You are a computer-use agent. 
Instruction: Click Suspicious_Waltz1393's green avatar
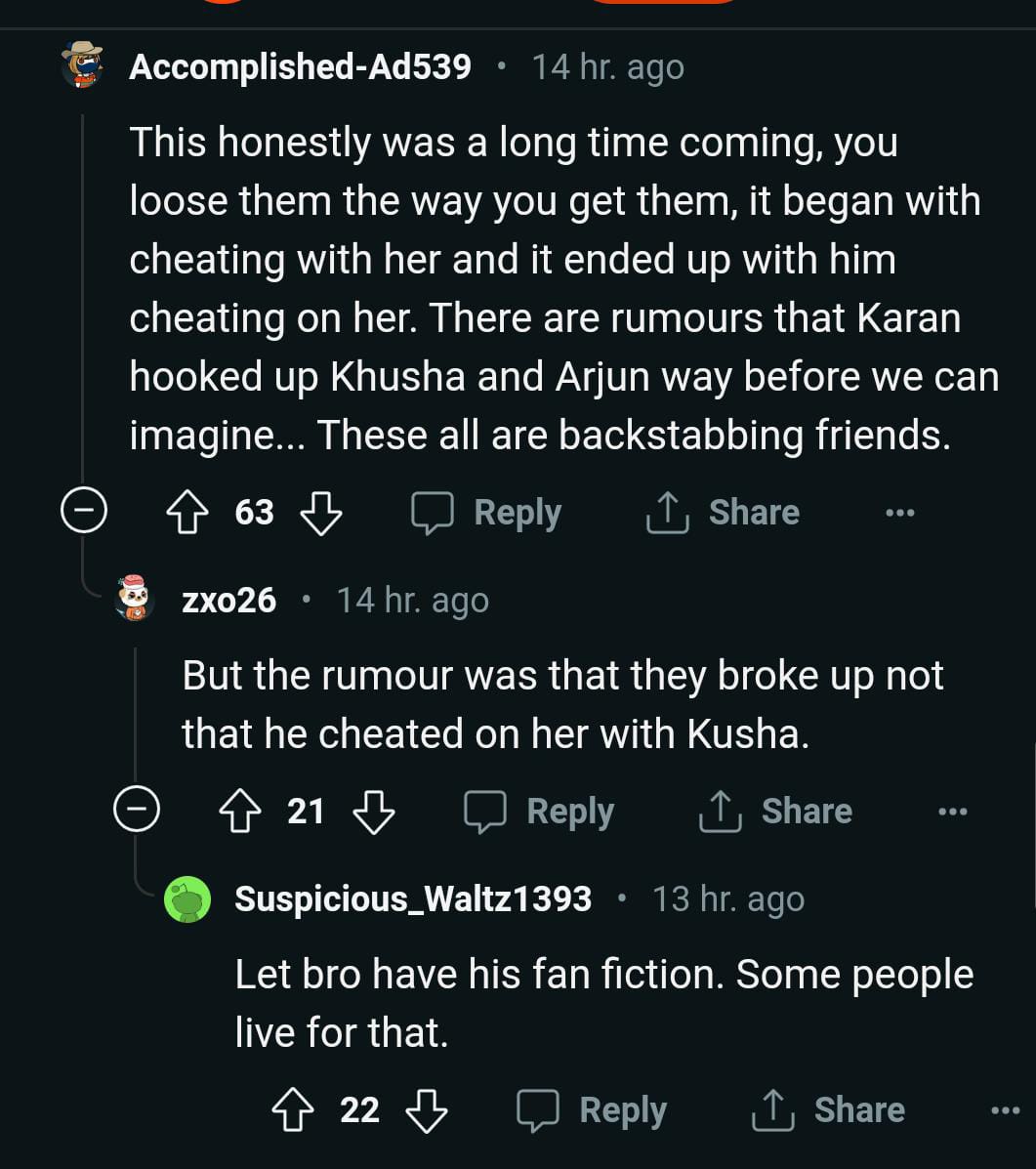point(186,898)
